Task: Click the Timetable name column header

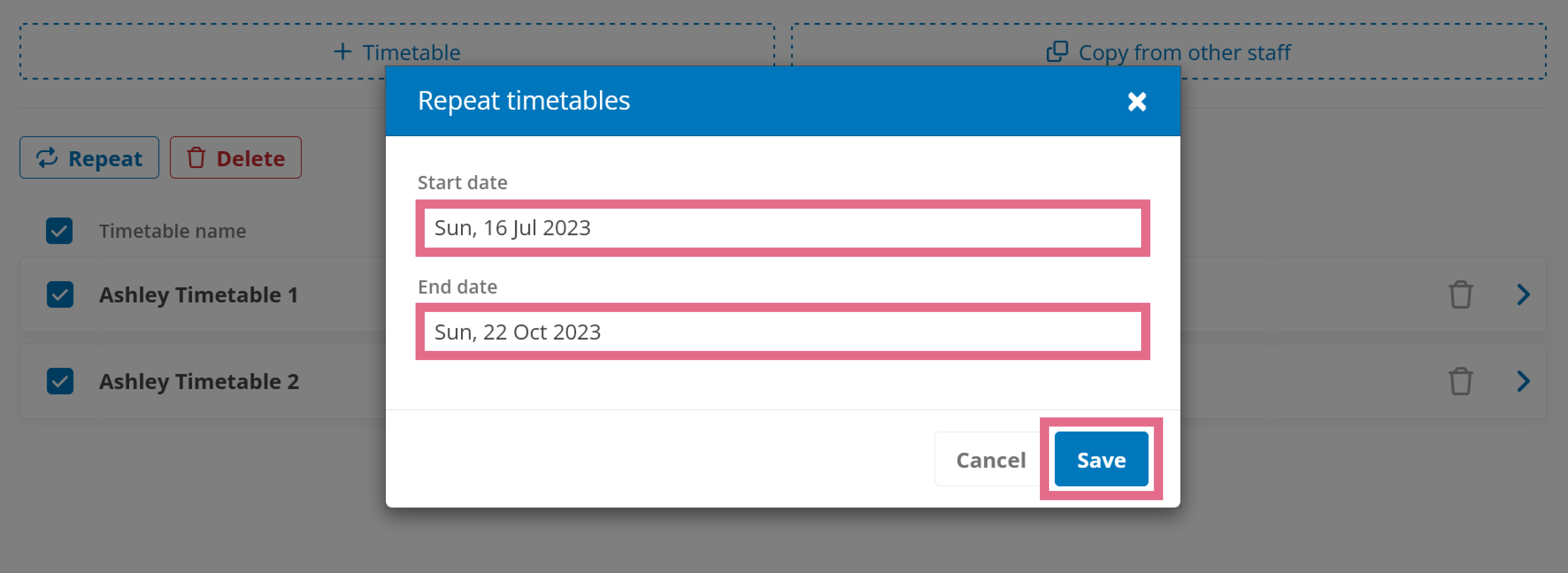Action: [173, 231]
